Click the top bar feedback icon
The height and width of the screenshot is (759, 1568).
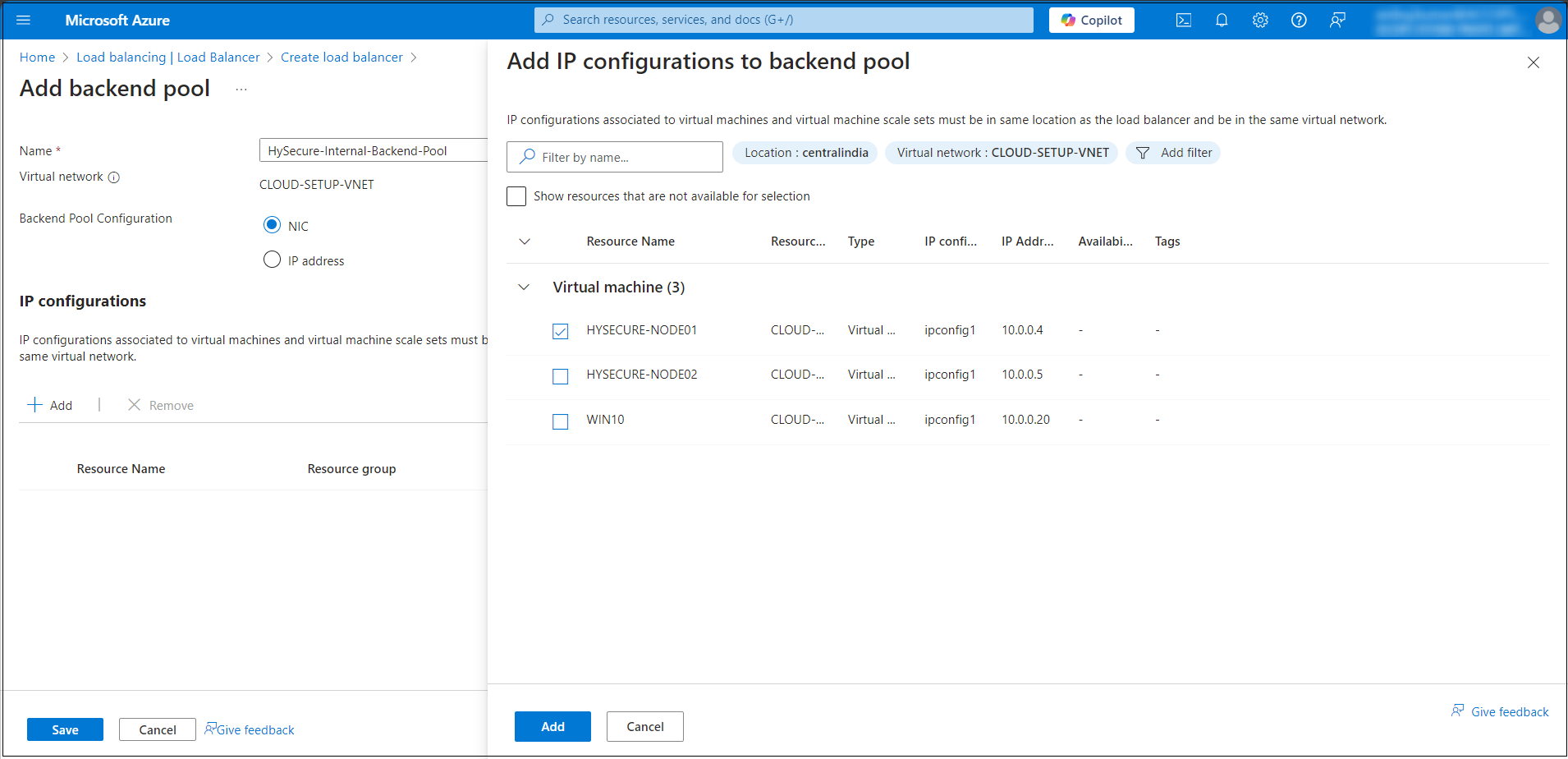click(x=1337, y=21)
